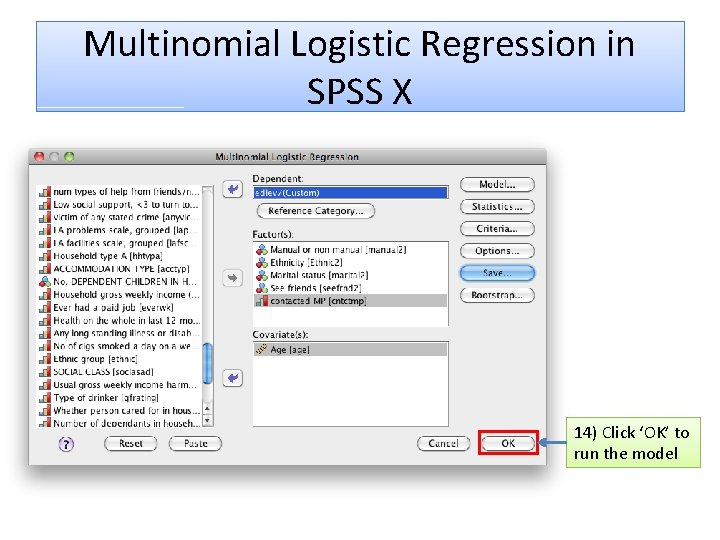This screenshot has height=540, width=720.
Task: Click the Reference Category... button
Action: 316,211
